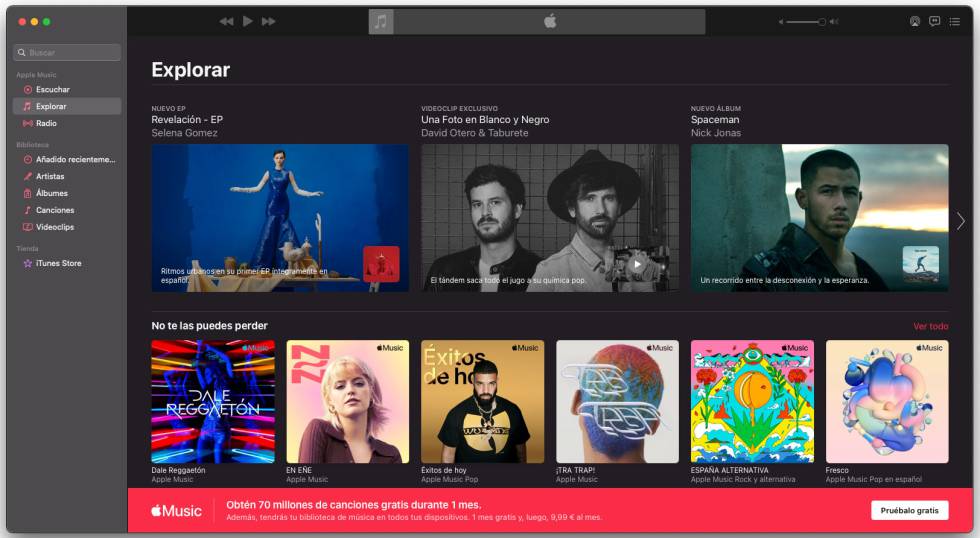Open iTunes Store in the sidebar
Screen dimensions: 980x538
coord(67,263)
